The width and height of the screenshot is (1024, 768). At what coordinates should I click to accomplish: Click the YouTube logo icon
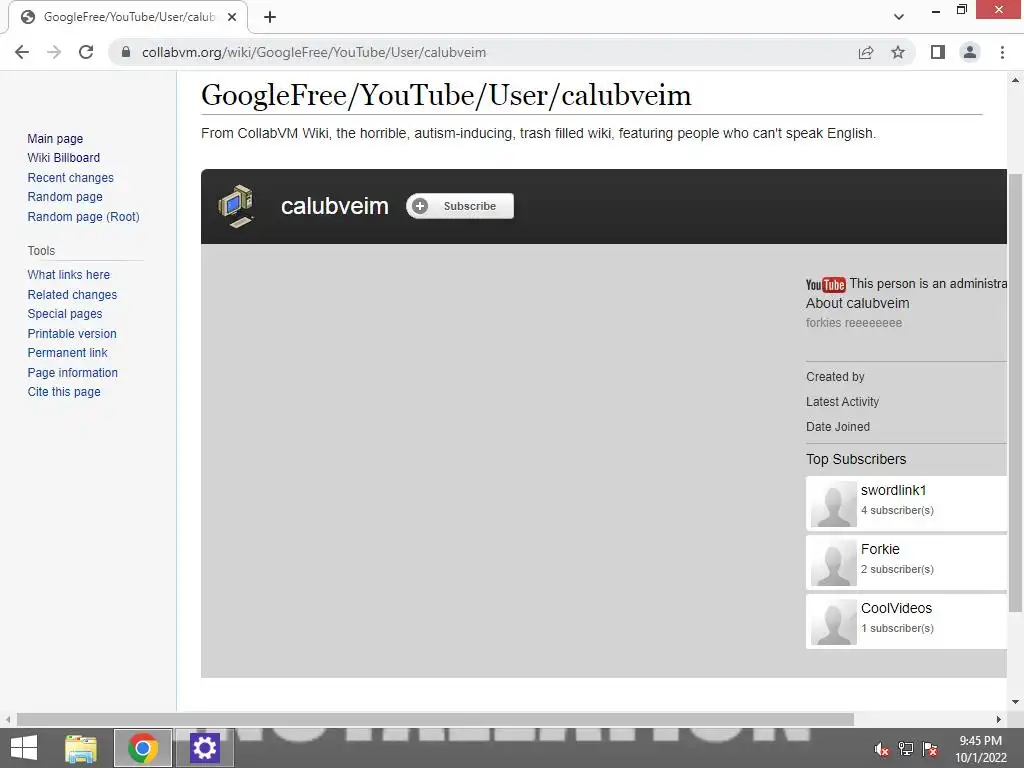coord(825,284)
